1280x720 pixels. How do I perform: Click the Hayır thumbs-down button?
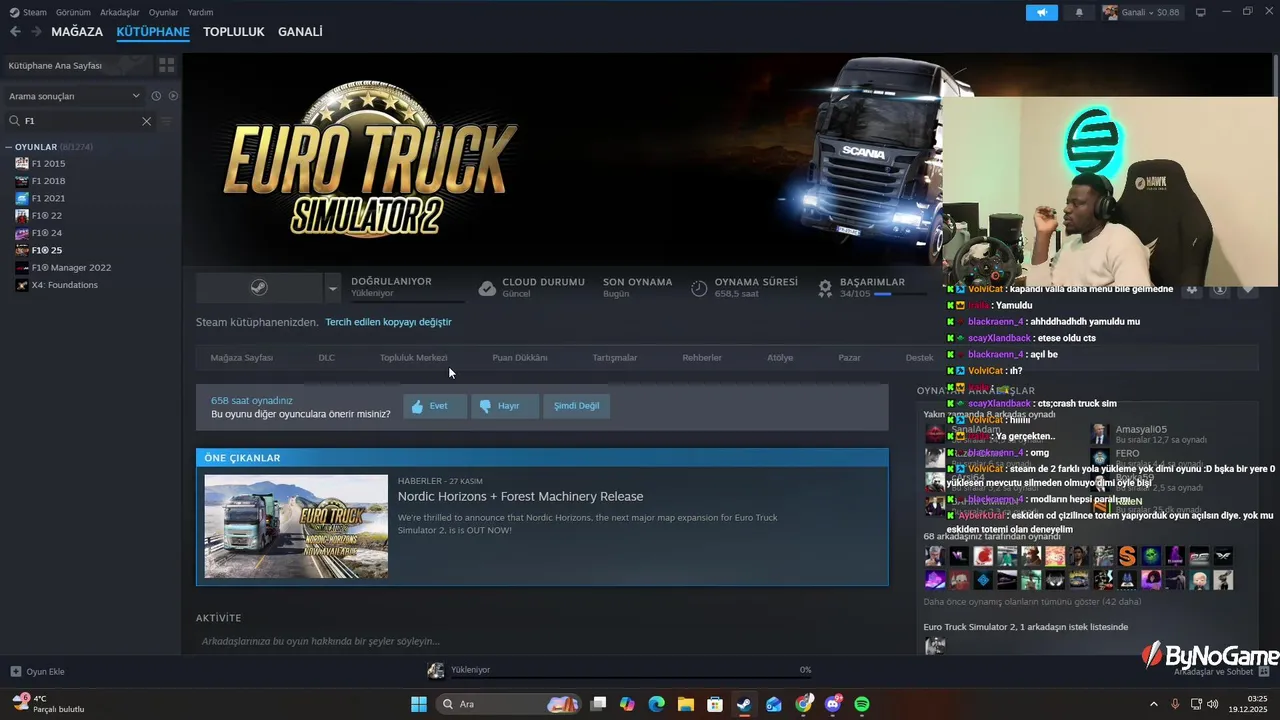503,406
